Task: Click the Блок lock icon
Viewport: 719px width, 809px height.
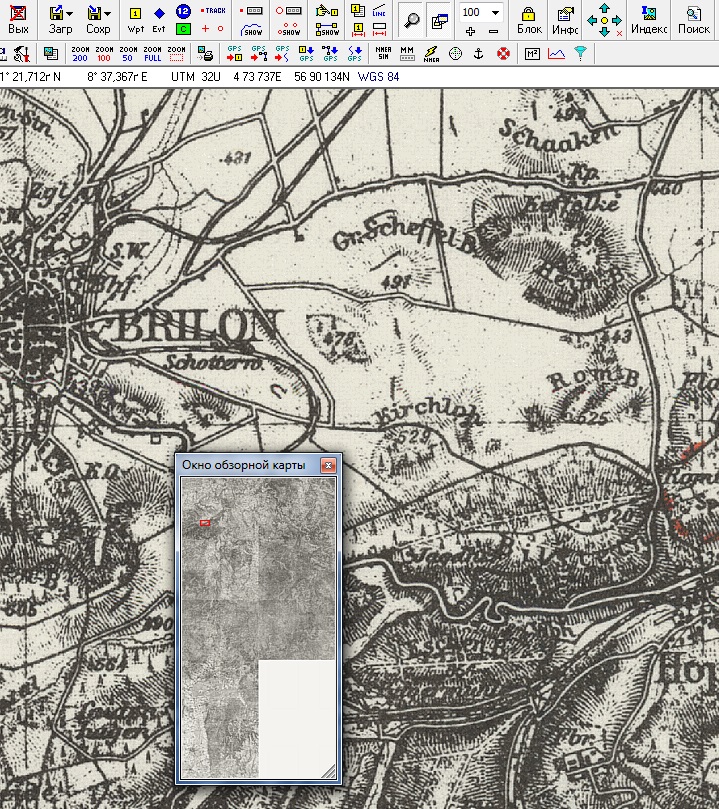Action: click(529, 18)
